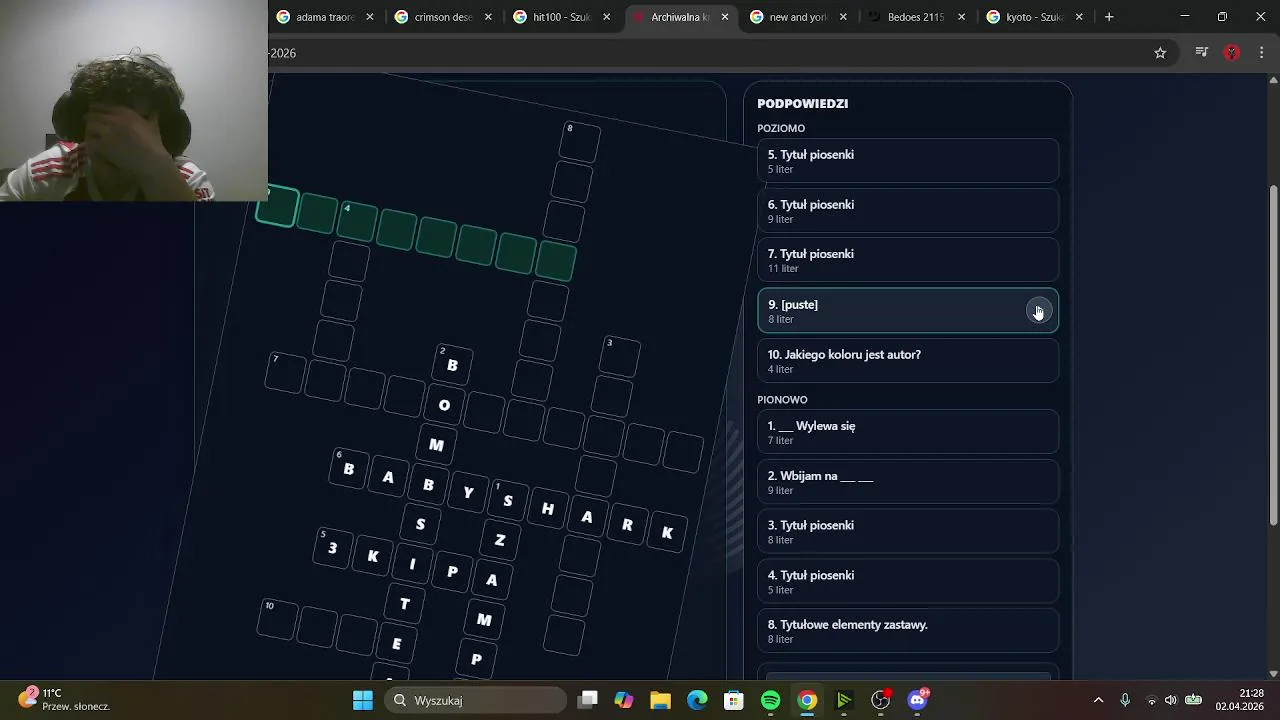The image size is (1280, 720).
Task: Open File Explorer from the taskbar
Action: pos(660,700)
